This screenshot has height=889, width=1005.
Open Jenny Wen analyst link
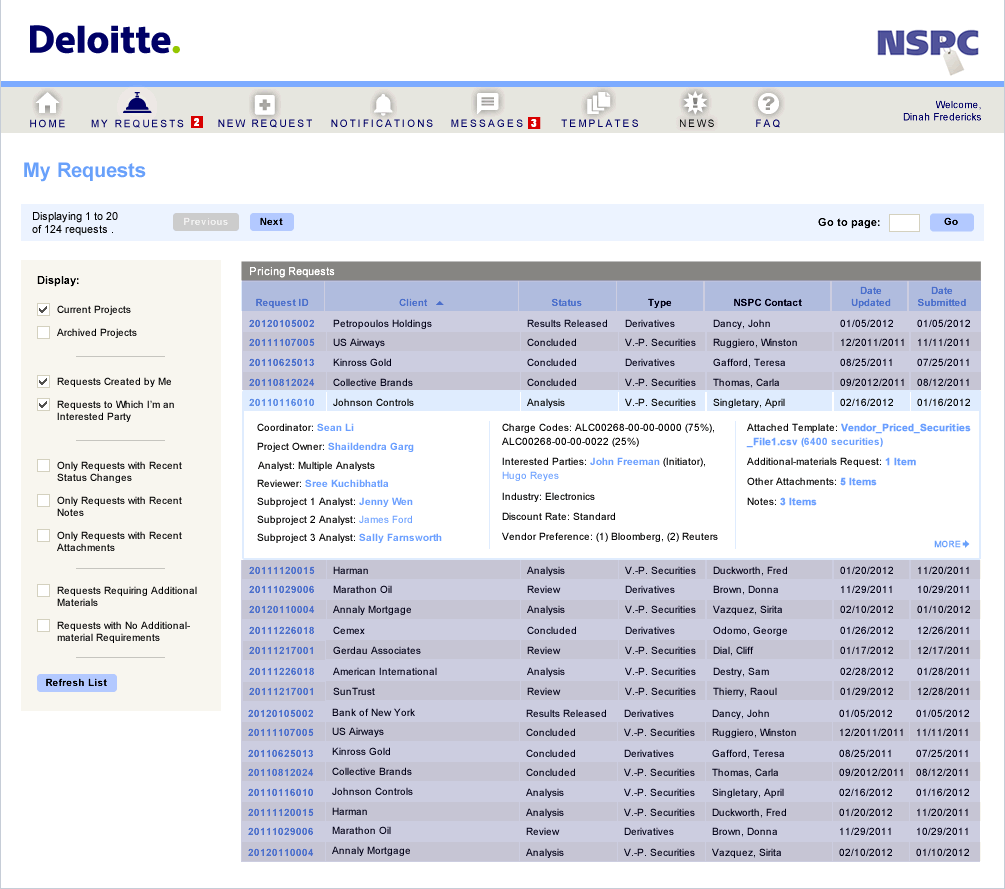[386, 502]
